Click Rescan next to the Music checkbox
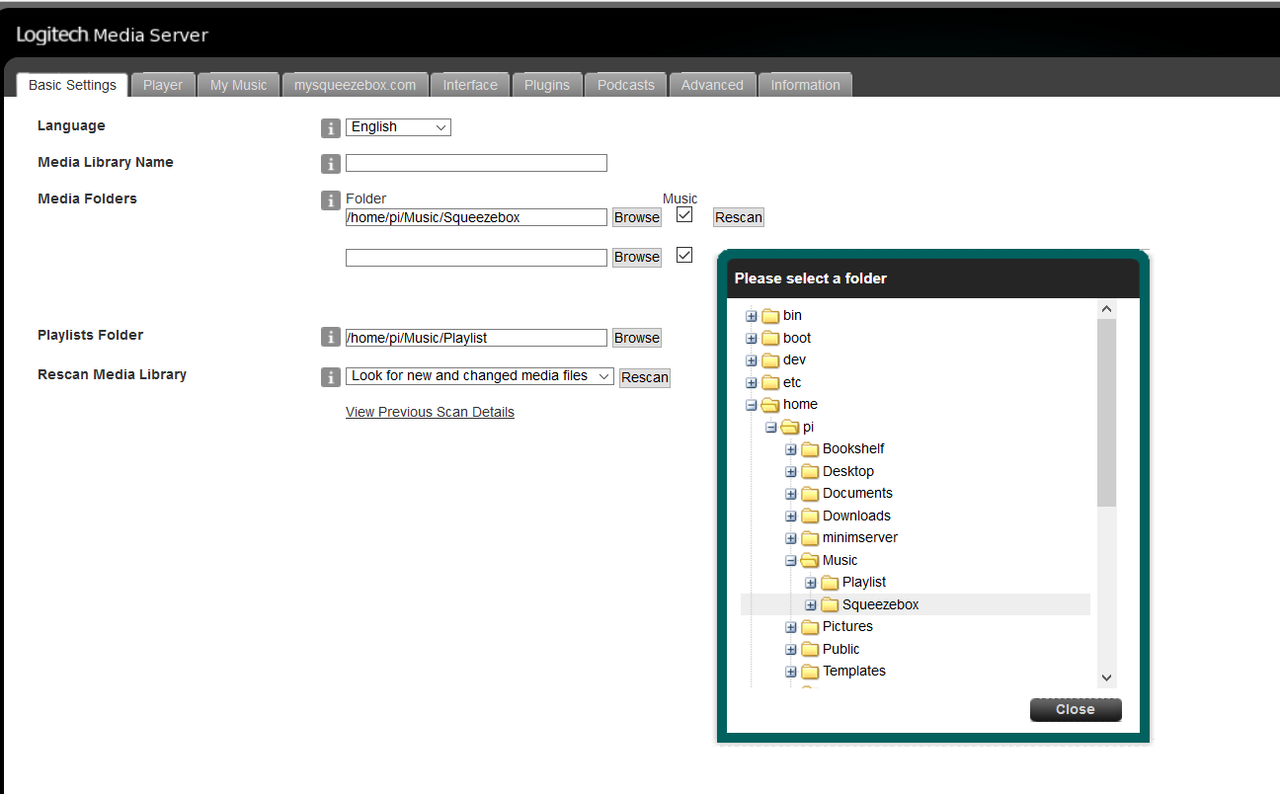Viewport: 1280px width, 794px height. click(x=739, y=217)
